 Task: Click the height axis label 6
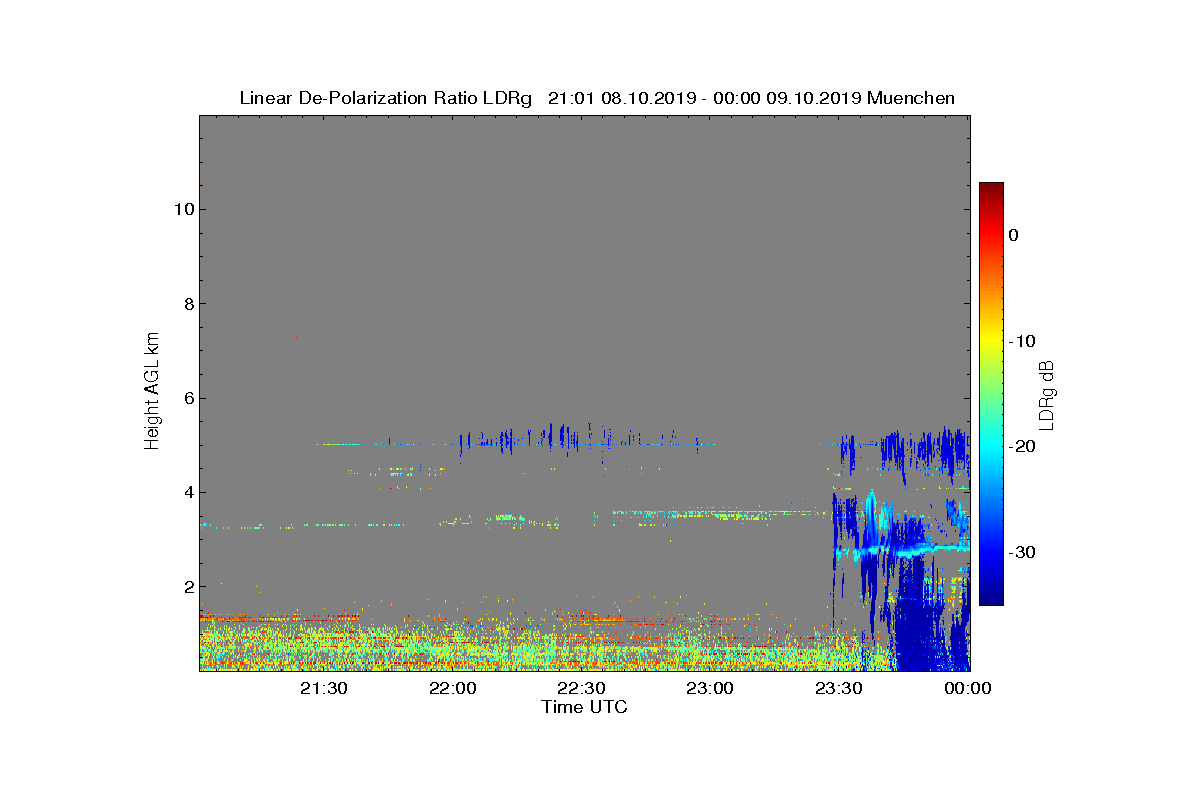[x=187, y=398]
